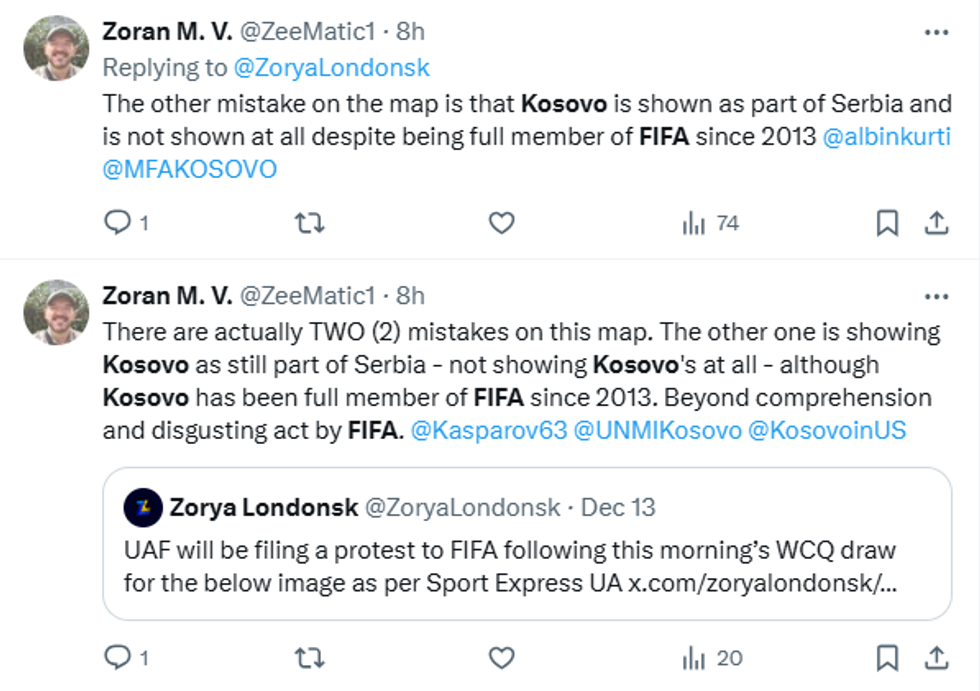
Task: Share the second tweet
Action: [936, 657]
